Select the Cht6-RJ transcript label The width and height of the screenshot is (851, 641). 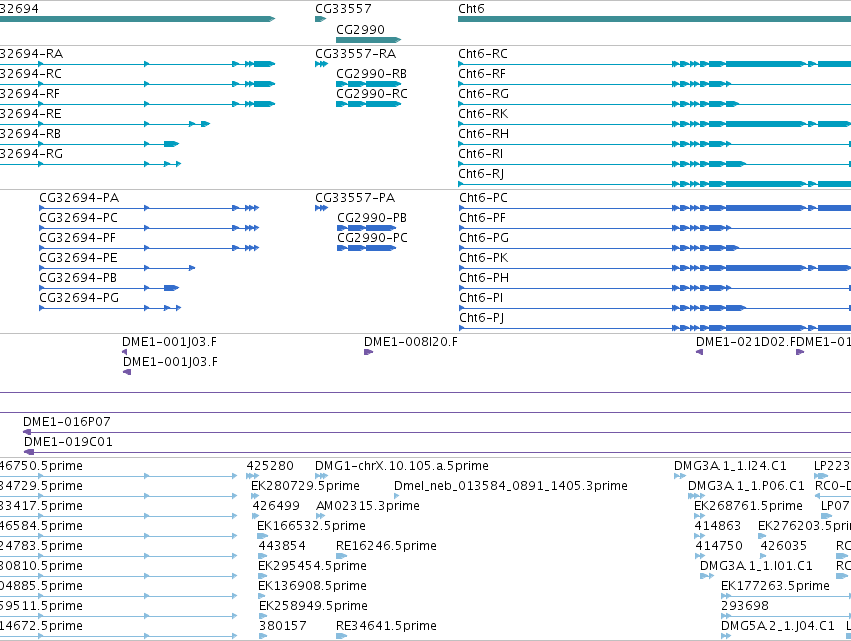tap(481, 174)
